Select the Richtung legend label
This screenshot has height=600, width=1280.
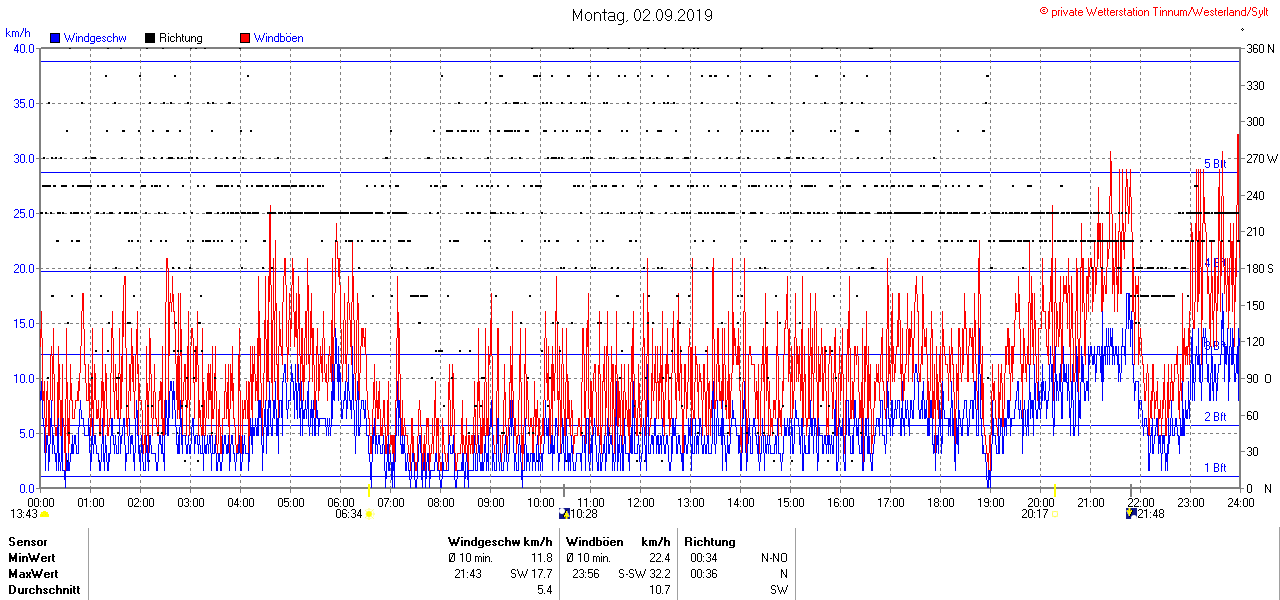tap(181, 38)
